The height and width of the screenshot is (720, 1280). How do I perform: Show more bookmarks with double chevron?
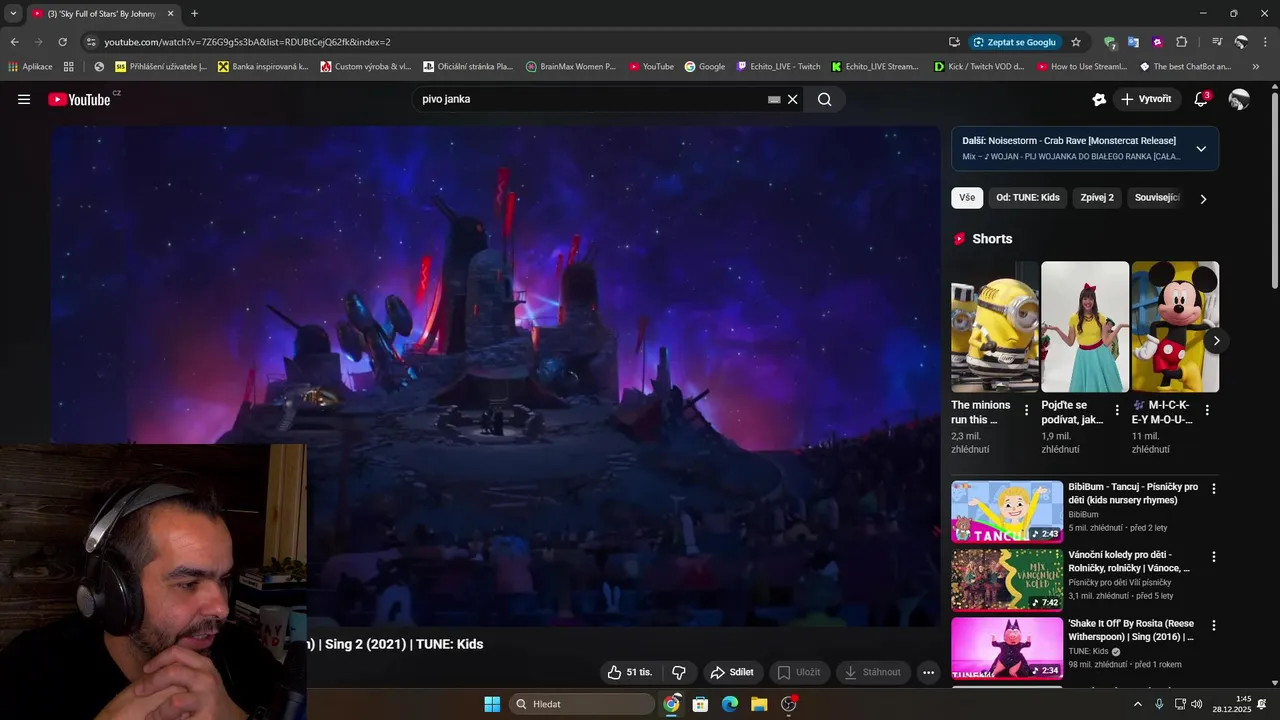click(x=1256, y=67)
